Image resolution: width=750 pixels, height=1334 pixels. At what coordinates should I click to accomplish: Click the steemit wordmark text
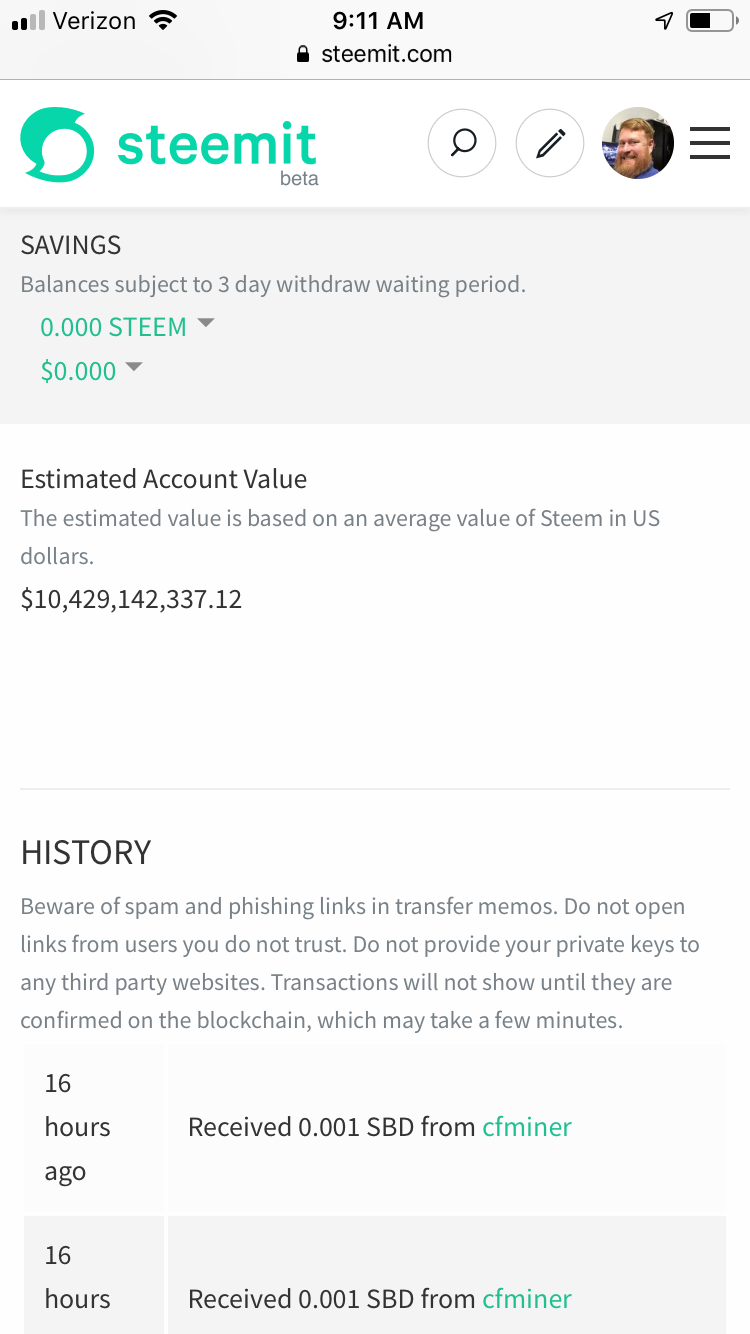[217, 145]
